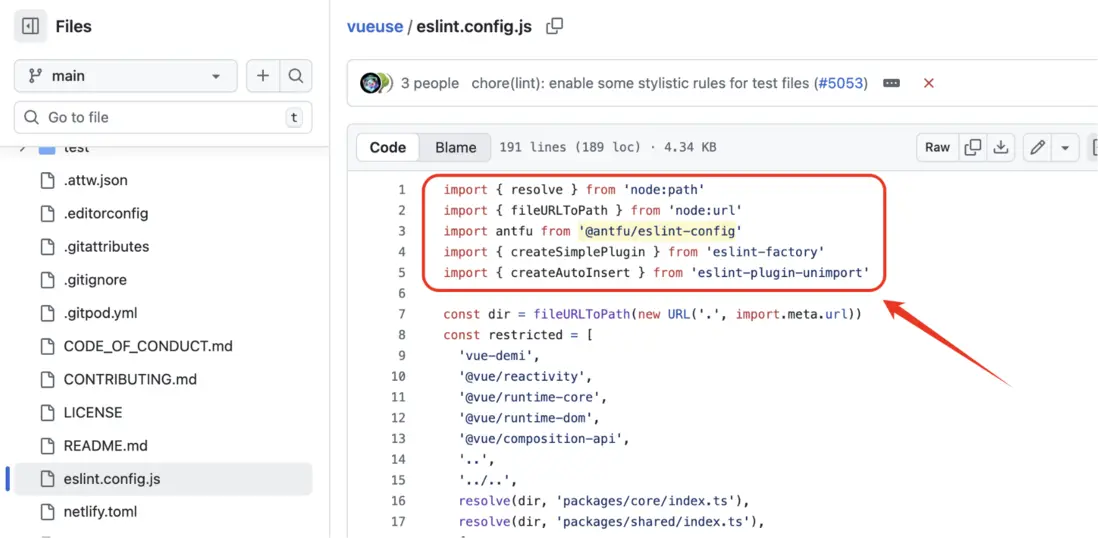1098x538 pixels.
Task: Click the Raw button
Action: (937, 147)
